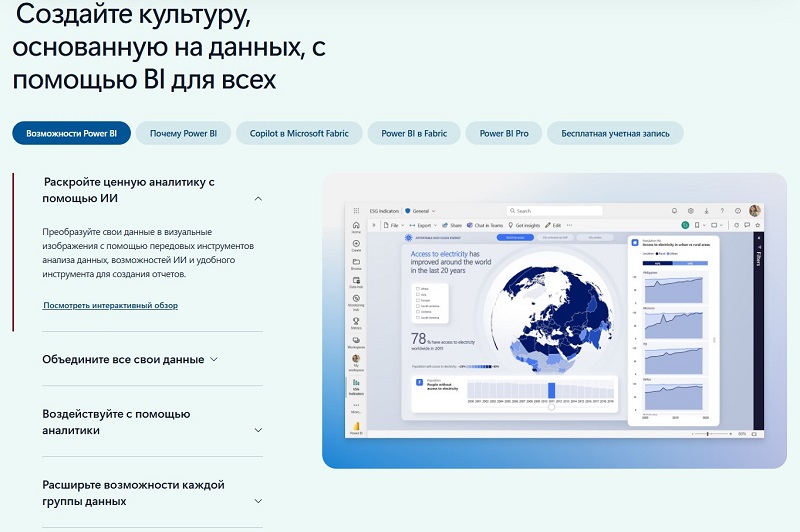Open the help question mark icon

click(722, 211)
